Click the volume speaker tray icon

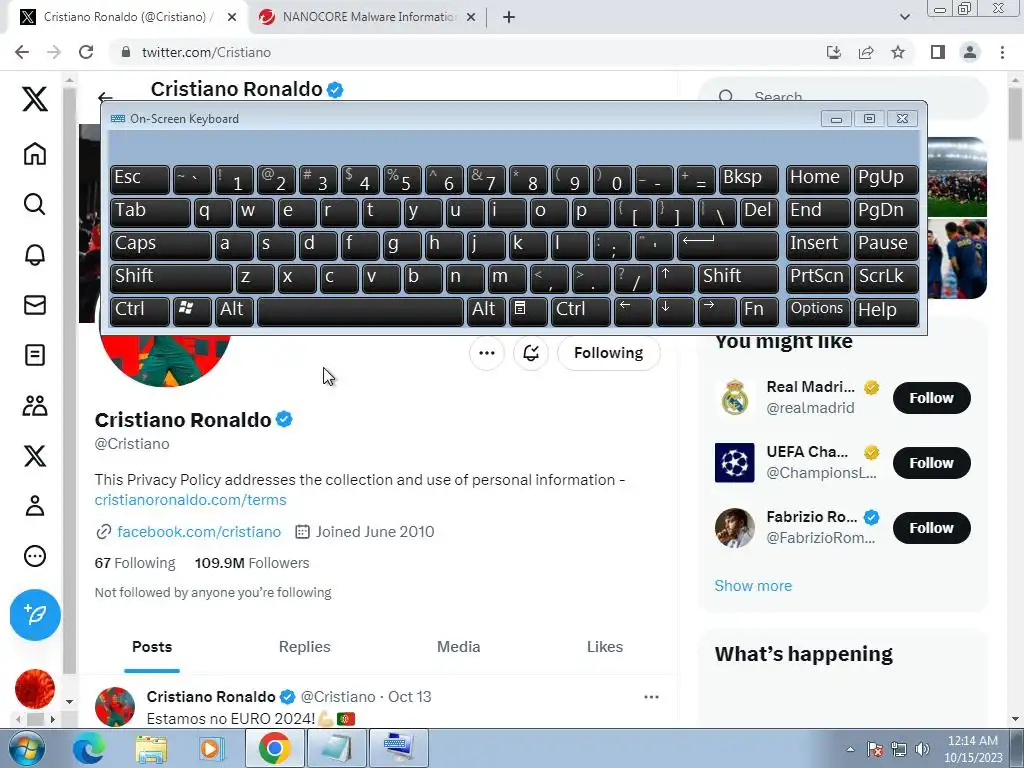point(922,749)
